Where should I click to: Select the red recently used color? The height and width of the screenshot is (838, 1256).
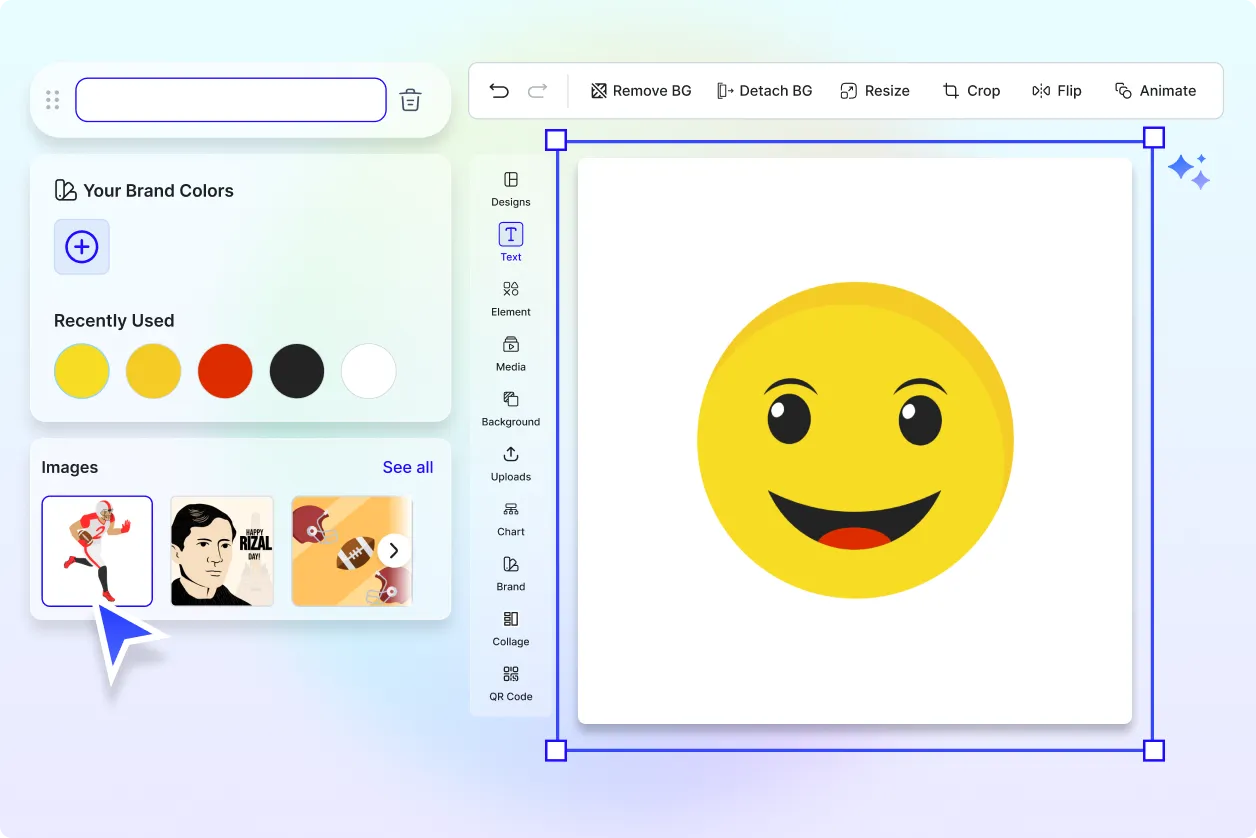pyautogui.click(x=225, y=371)
